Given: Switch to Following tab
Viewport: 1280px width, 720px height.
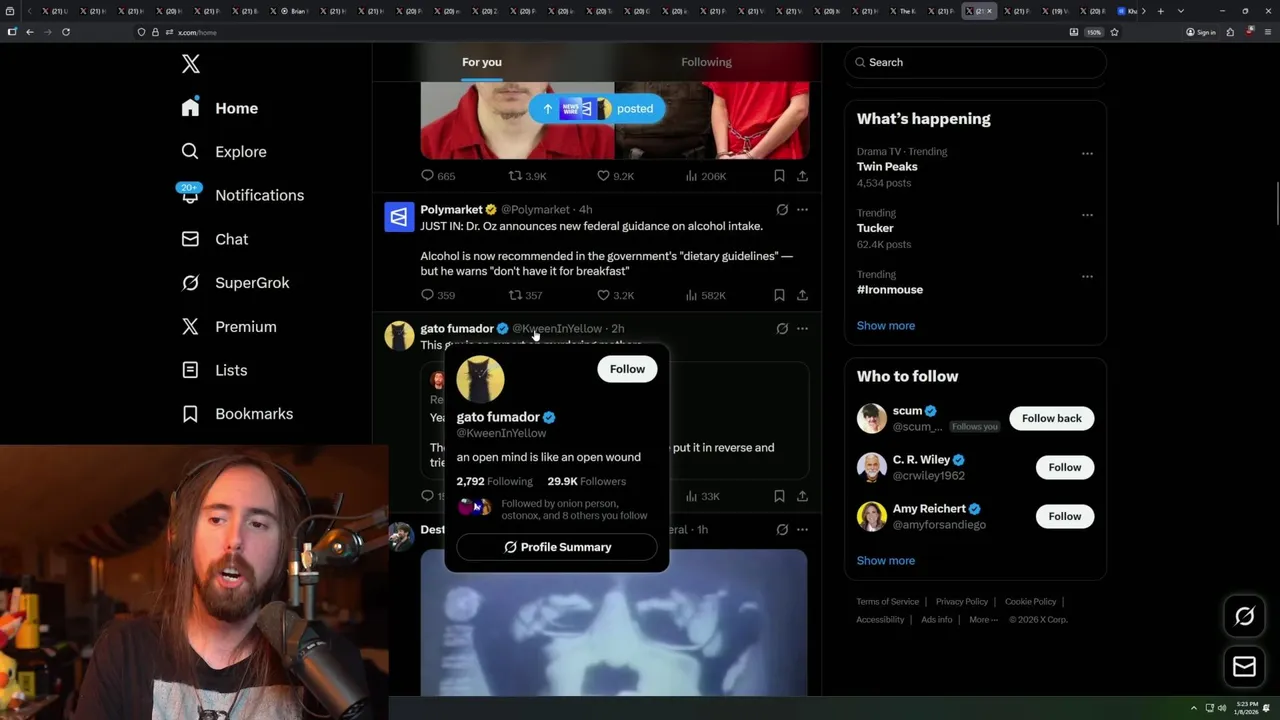Looking at the screenshot, I should (x=706, y=62).
